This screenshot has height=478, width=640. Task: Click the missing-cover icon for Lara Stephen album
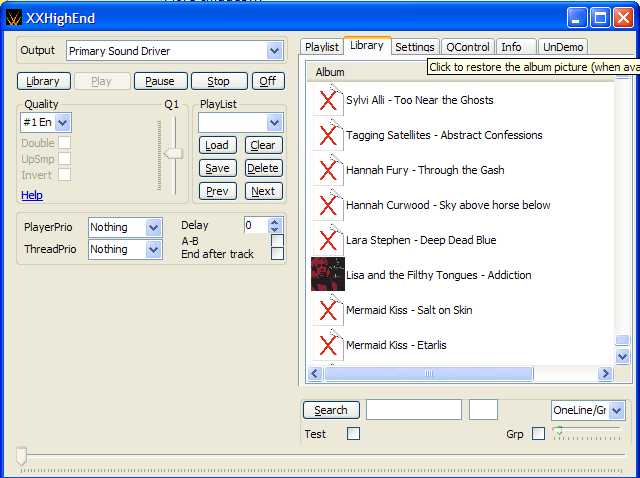click(328, 240)
